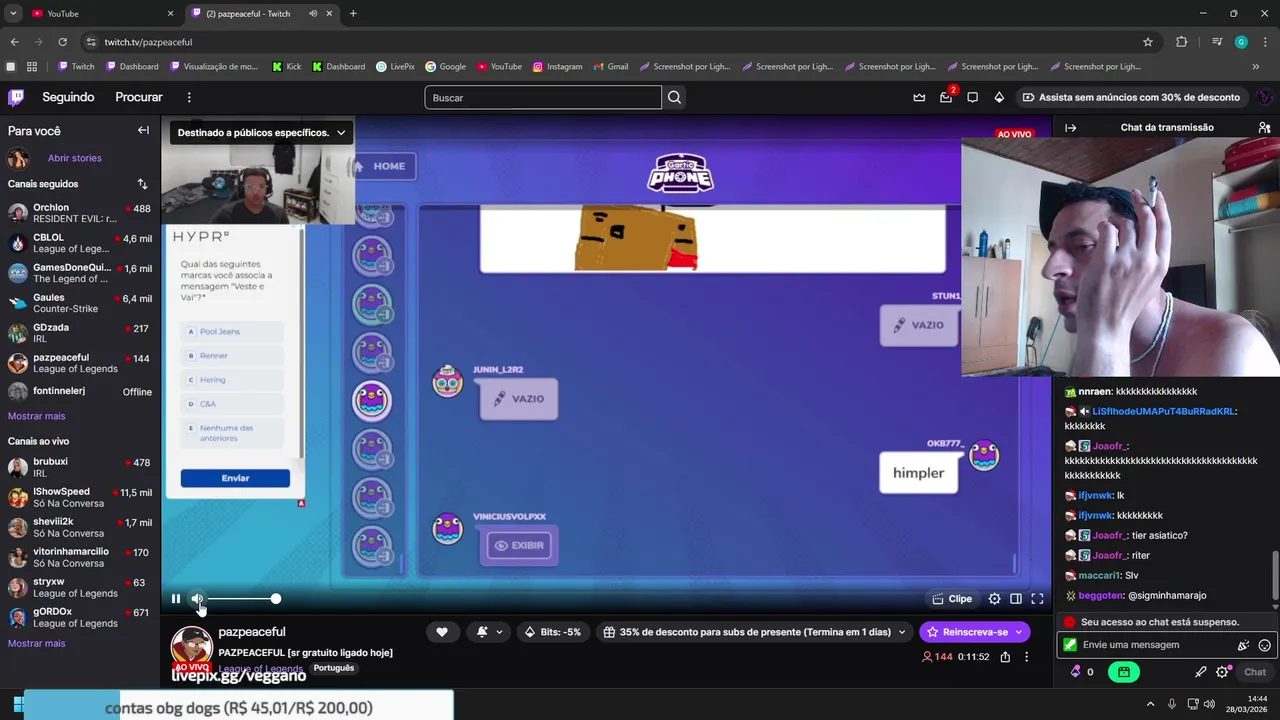The width and height of the screenshot is (1280, 720).
Task: Open LivePix bookmark in bookmarks bar
Action: [395, 67]
